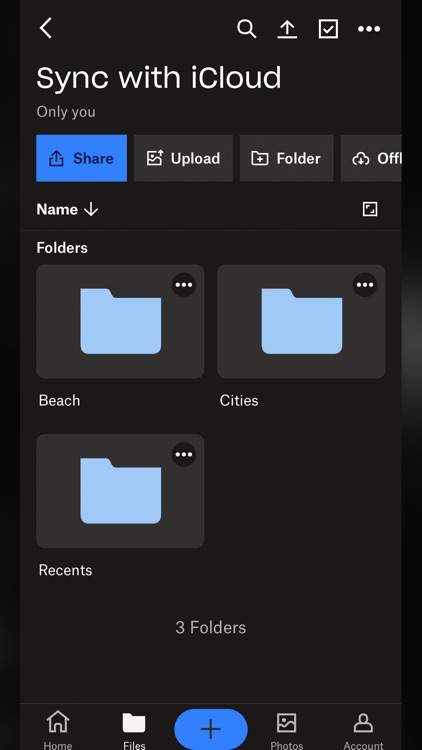The height and width of the screenshot is (750, 422).
Task: Tap the Beach folder name label
Action: point(59,400)
